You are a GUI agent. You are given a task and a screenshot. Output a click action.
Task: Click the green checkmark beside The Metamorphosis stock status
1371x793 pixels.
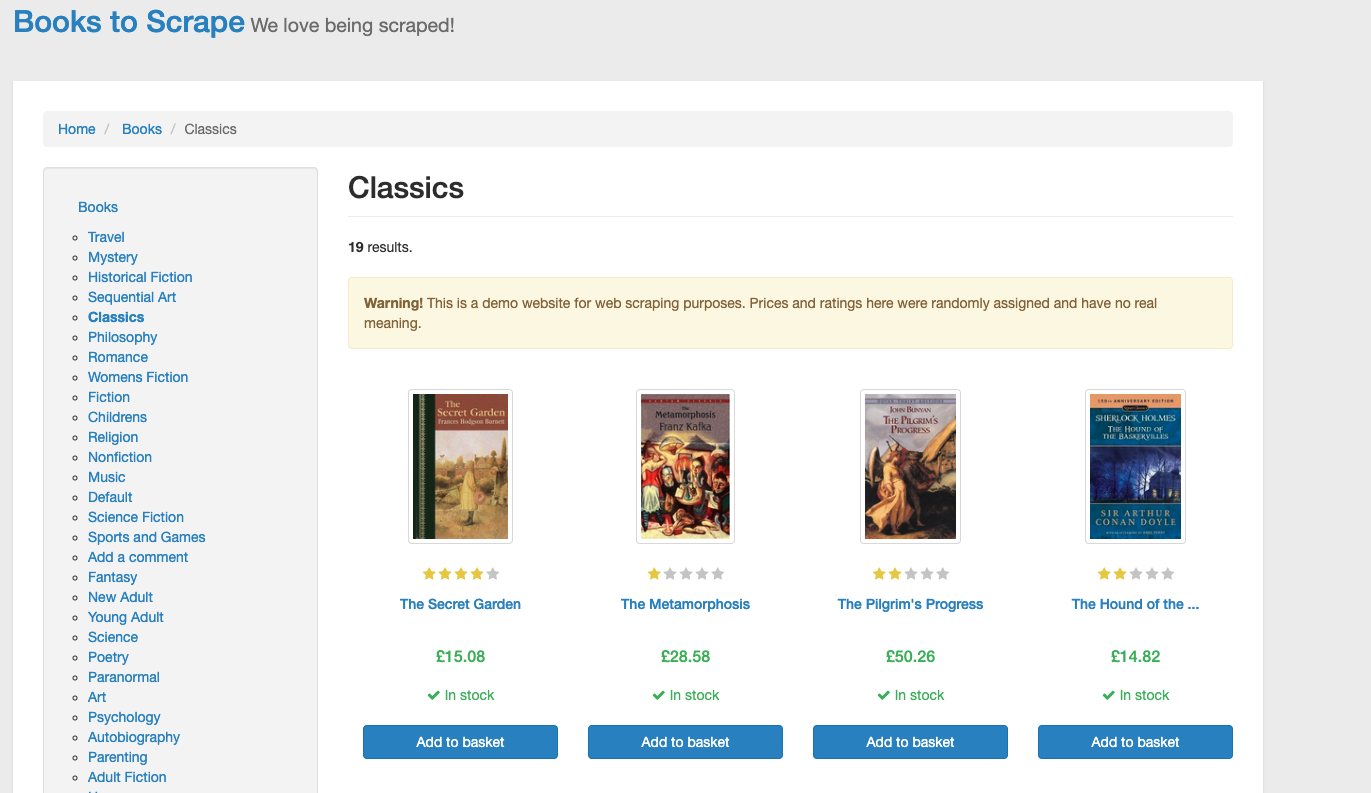pos(659,694)
